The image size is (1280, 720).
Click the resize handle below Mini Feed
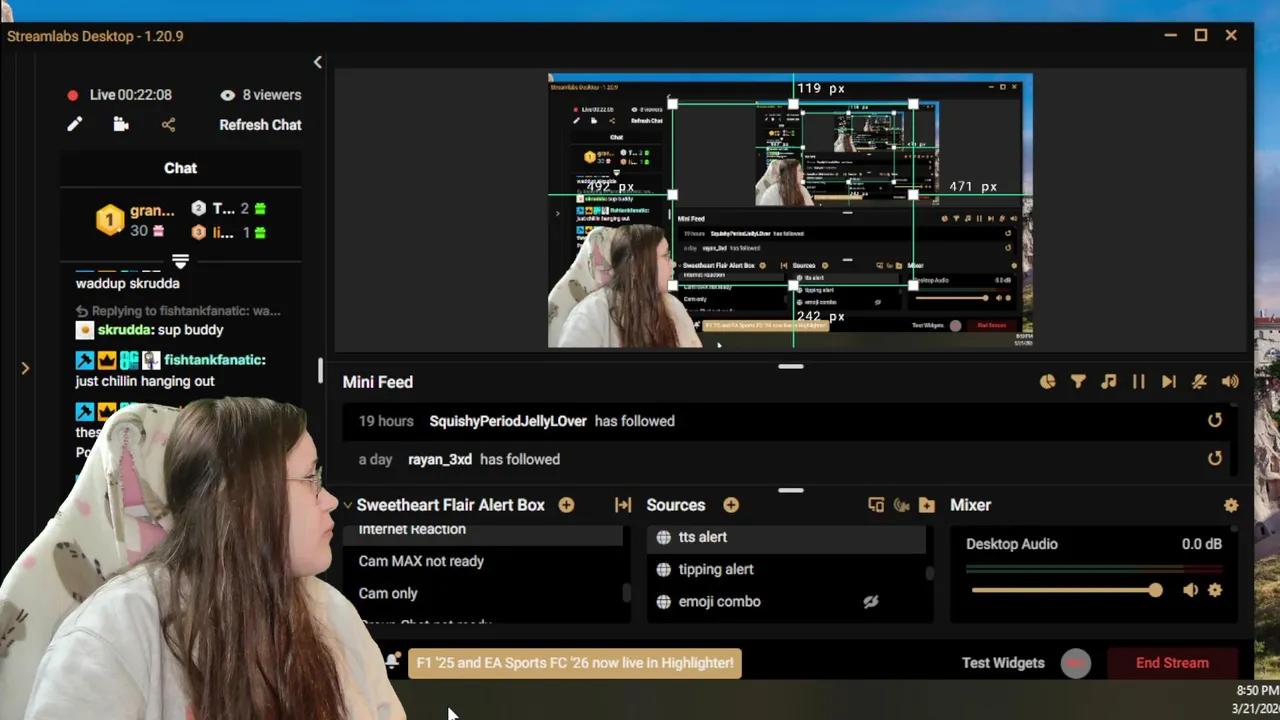791,491
